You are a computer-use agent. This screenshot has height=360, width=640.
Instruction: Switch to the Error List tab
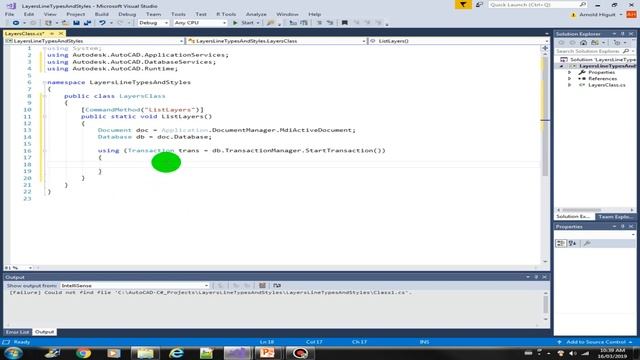17,332
